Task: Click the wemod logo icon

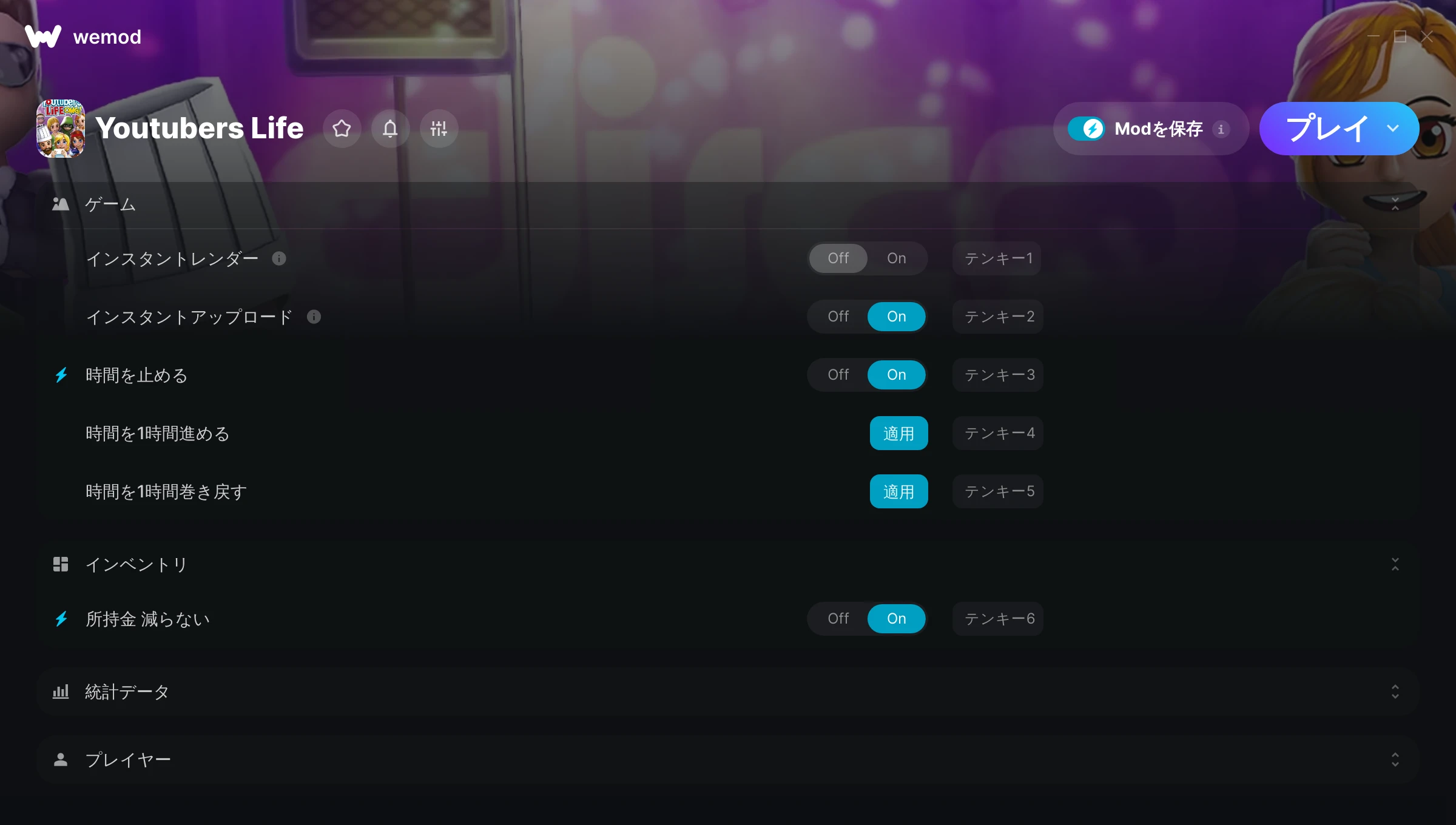Action: (43, 36)
